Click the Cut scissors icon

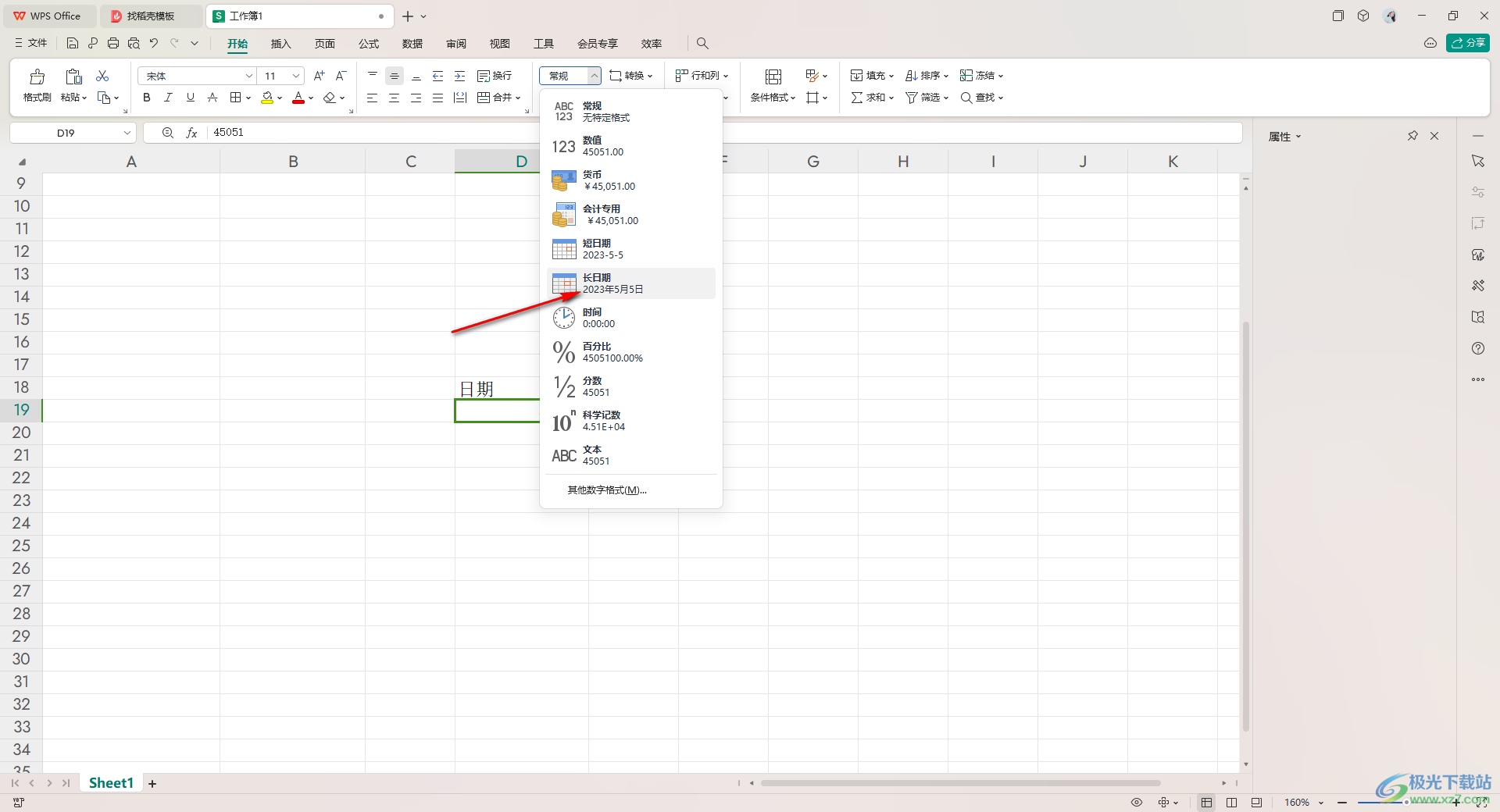point(102,76)
